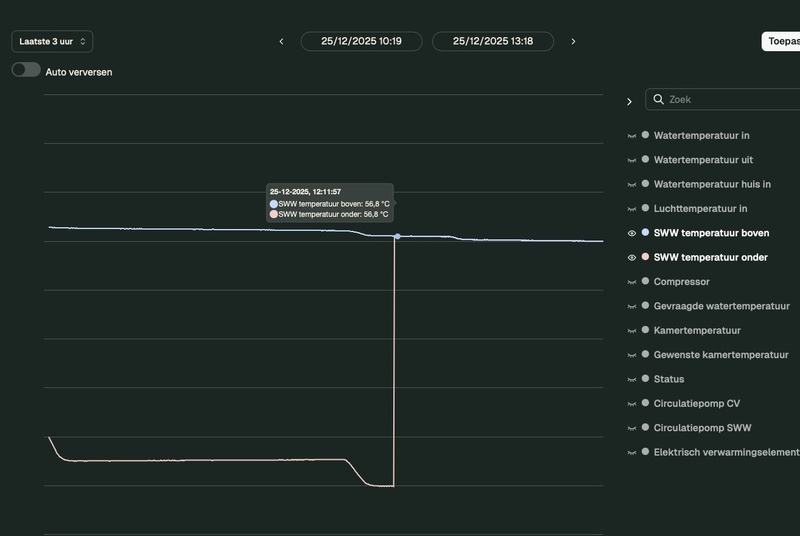Click hidden-eye icon next to Kamertemperatuur
Image resolution: width=800 pixels, height=536 pixels.
point(631,331)
